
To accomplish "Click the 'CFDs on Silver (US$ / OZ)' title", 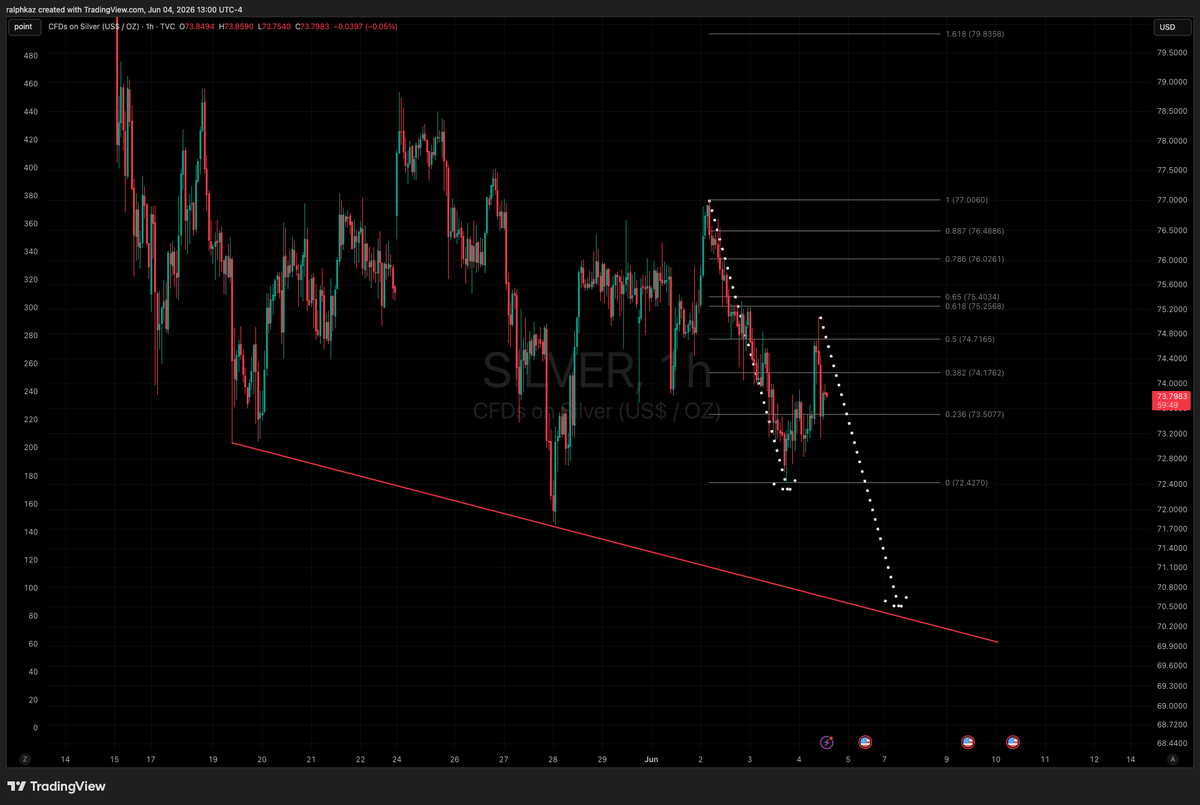I will tap(93, 26).
